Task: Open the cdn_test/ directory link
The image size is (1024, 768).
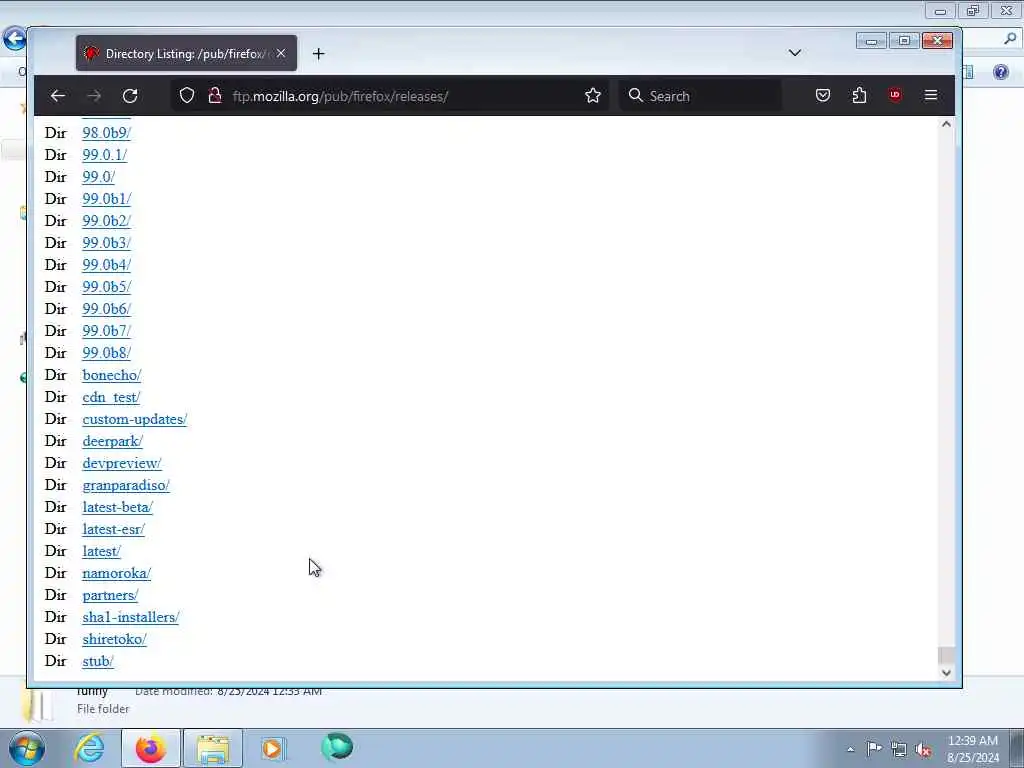Action: [x=111, y=397]
